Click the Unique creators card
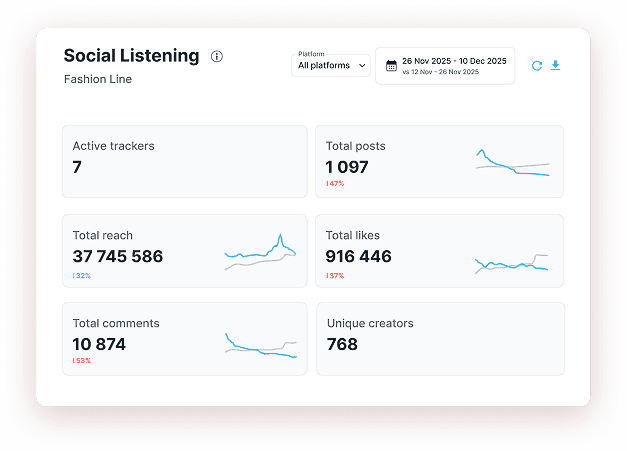This screenshot has width=627, height=451. tap(440, 339)
